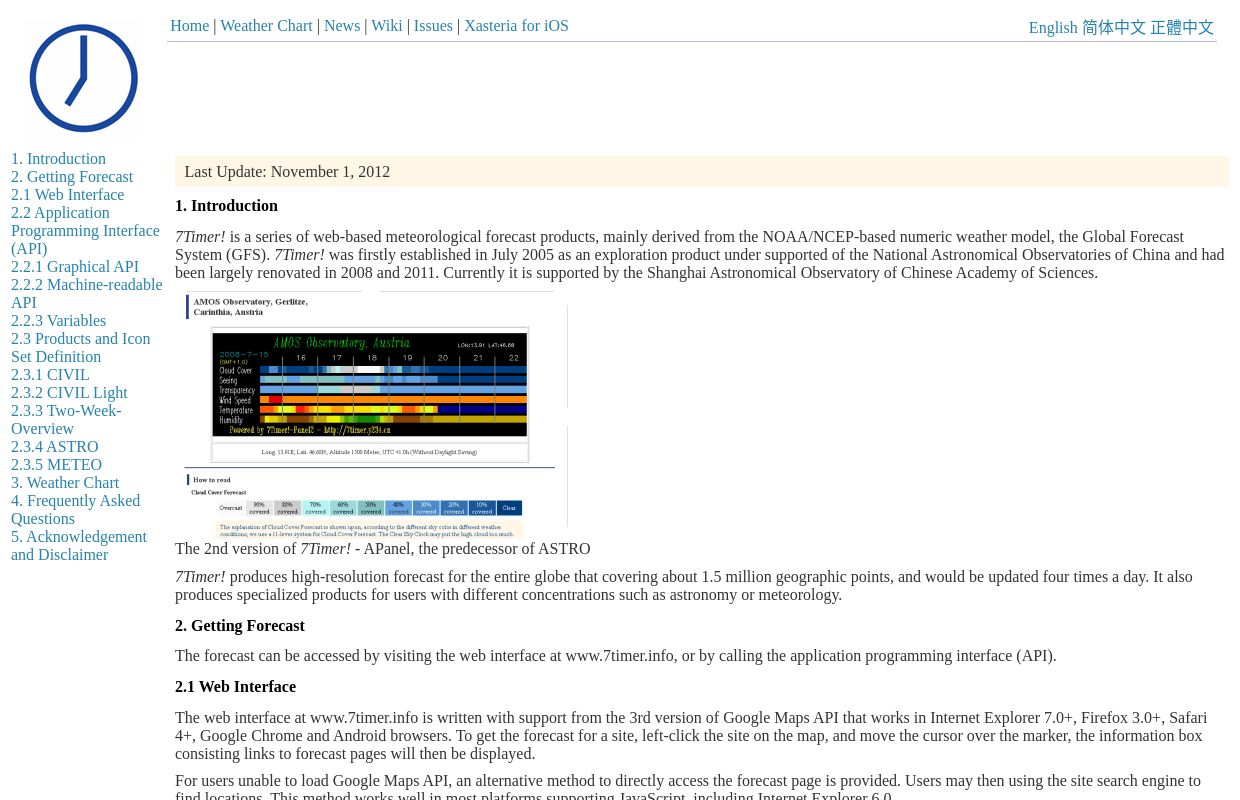Viewport: 1240px width, 800px height.
Task: Click the '1. Introduction' heading in article
Action: [x=226, y=206]
